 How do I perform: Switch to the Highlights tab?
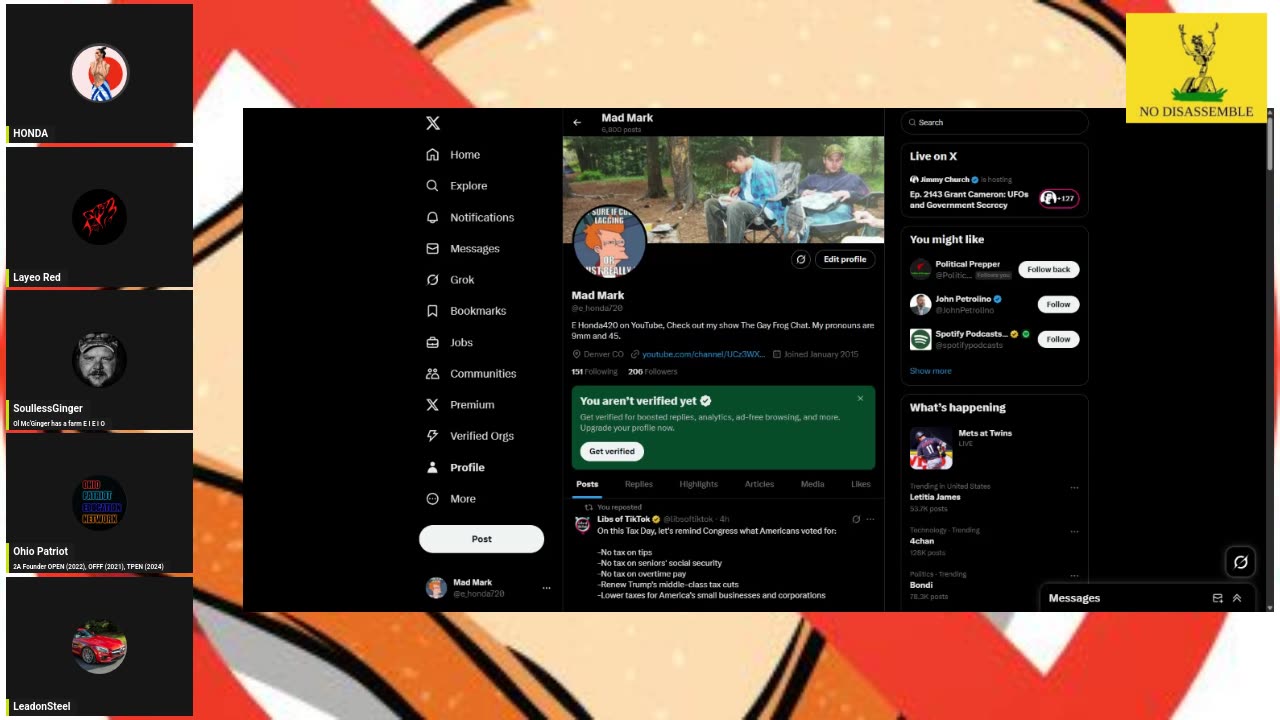click(698, 484)
